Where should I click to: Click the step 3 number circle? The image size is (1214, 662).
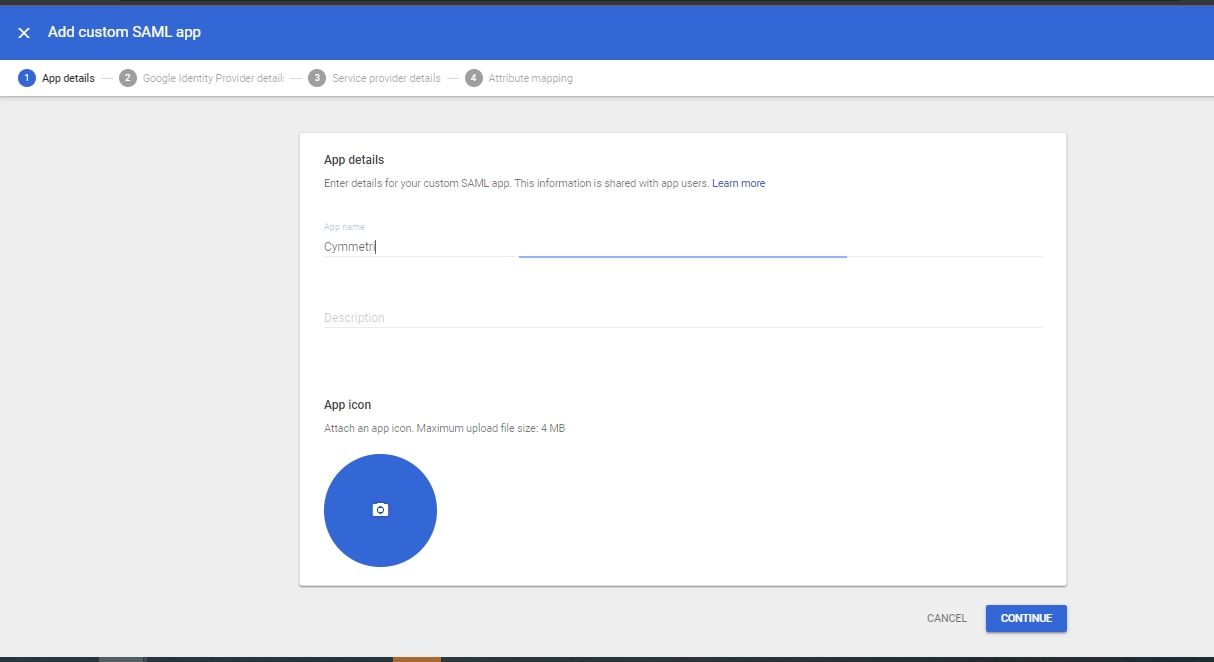pos(317,78)
